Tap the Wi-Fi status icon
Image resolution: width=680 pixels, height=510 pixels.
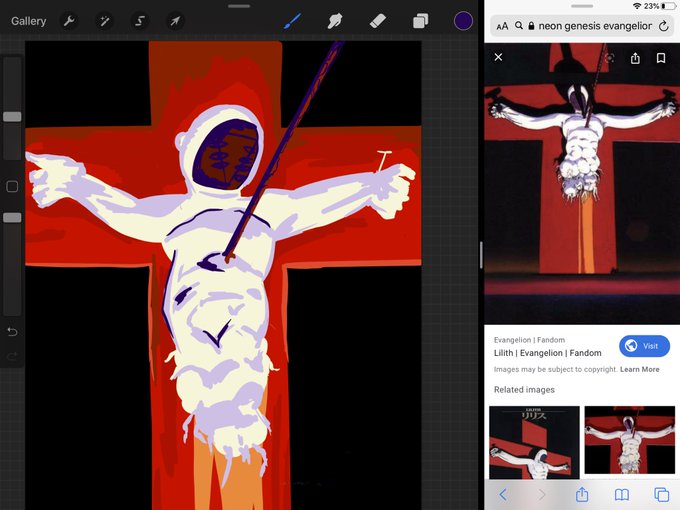click(x=637, y=6)
